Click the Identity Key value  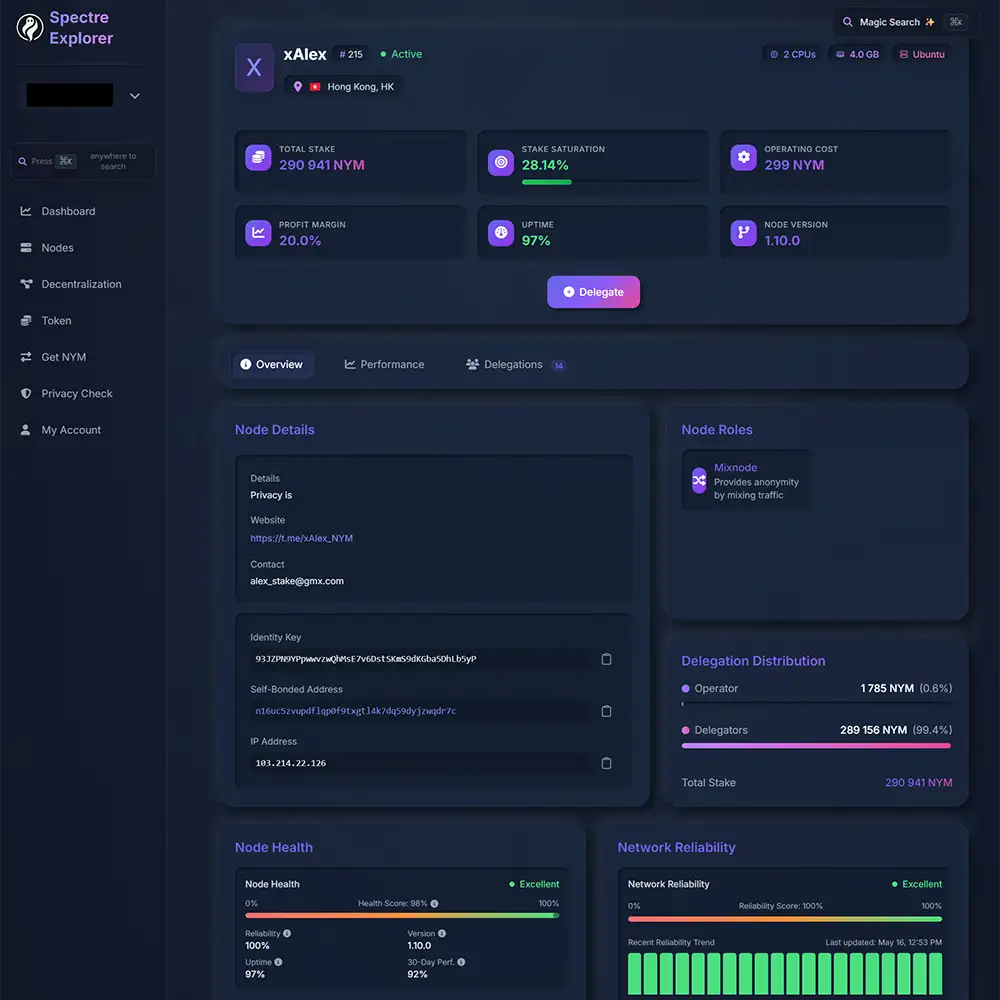[x=366, y=659]
